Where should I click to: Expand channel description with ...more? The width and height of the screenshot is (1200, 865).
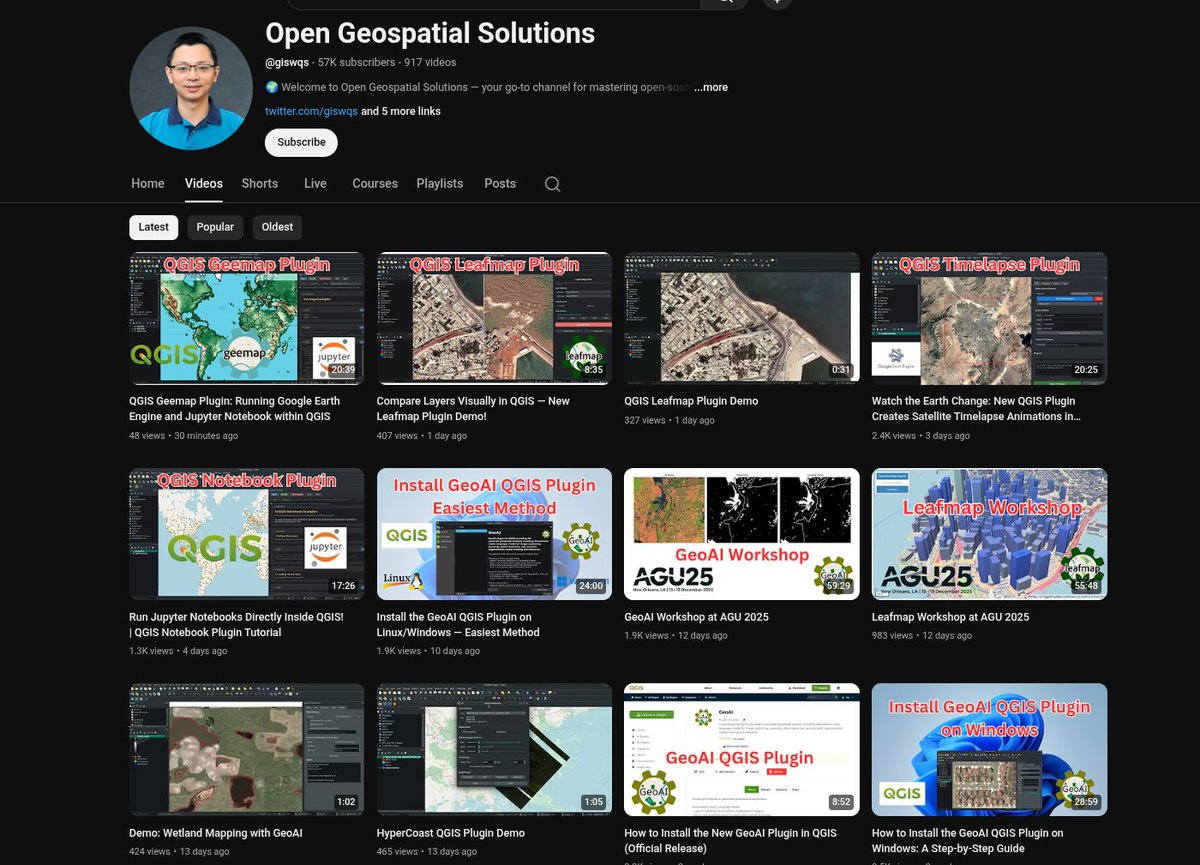(711, 87)
